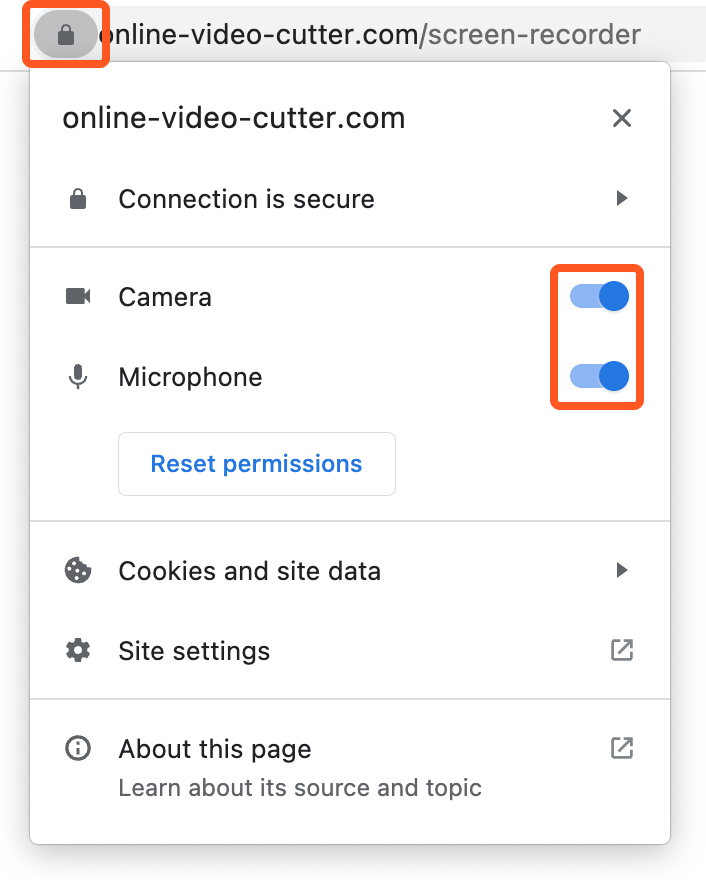
Task: Open the Cookies and site data entry
Action: click(x=350, y=571)
